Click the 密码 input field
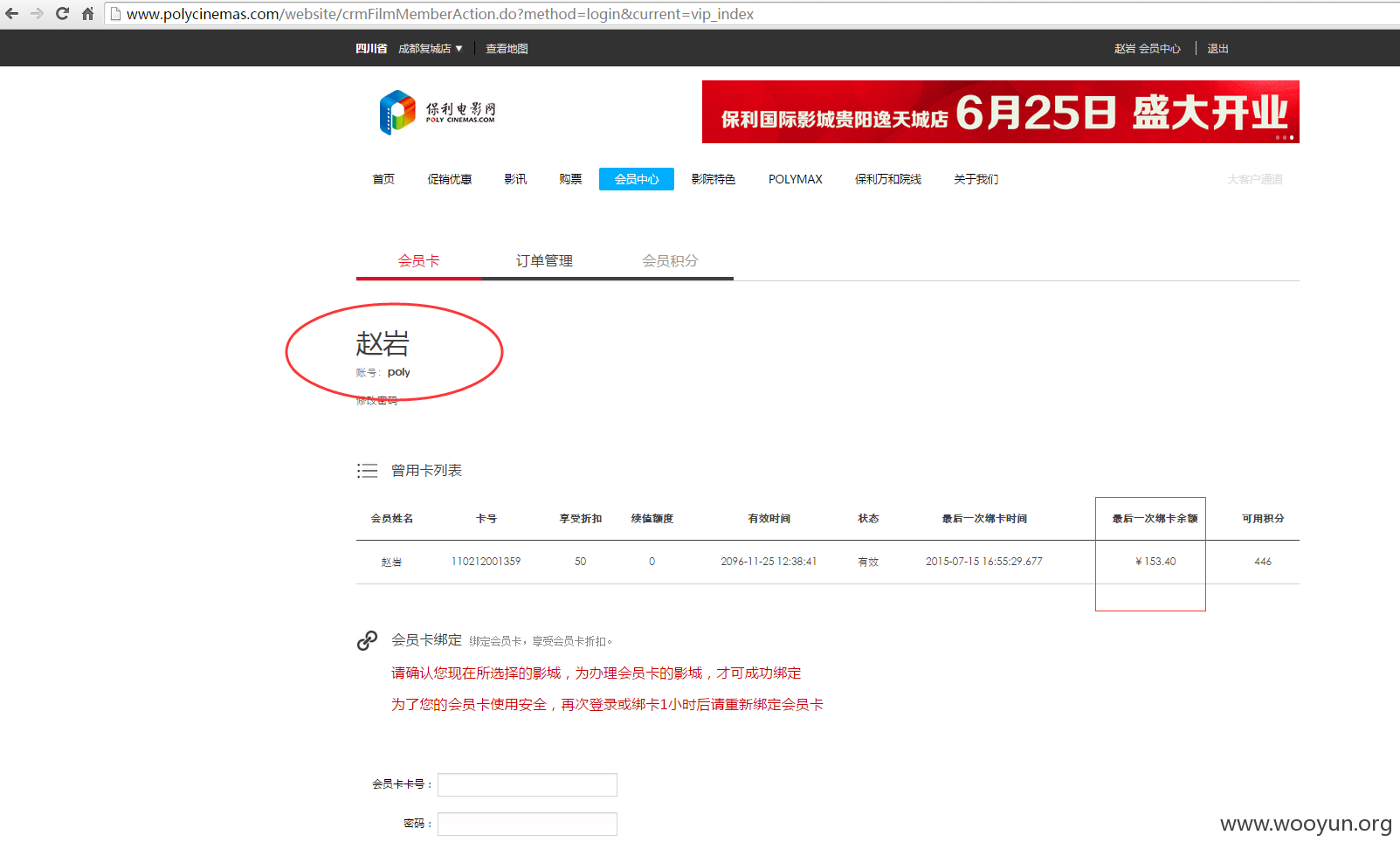Screen dimensions: 1400x849 [x=528, y=824]
